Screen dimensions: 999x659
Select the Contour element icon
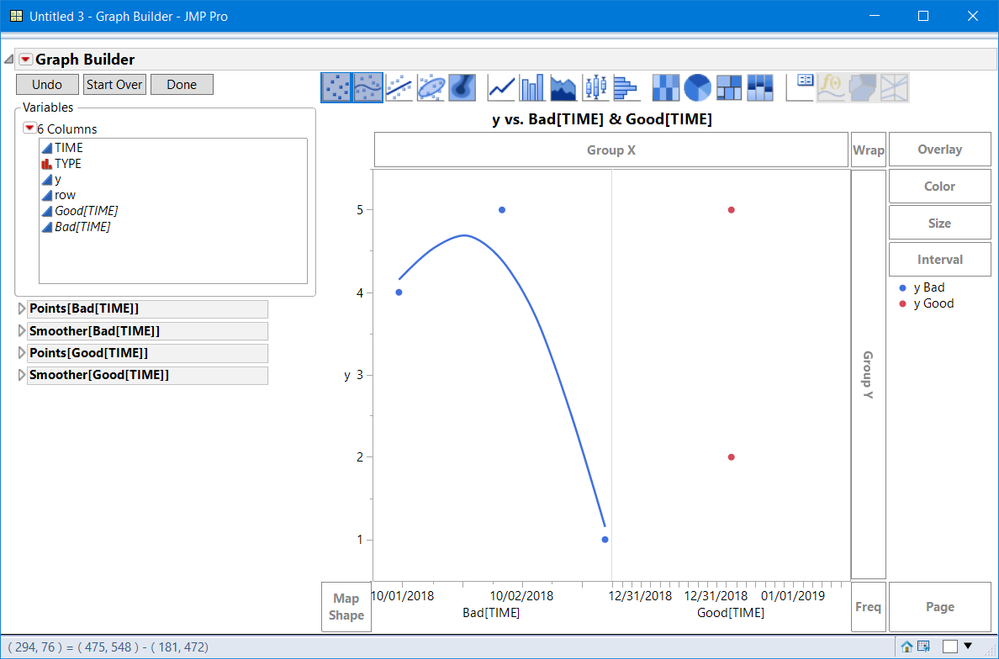pos(463,87)
